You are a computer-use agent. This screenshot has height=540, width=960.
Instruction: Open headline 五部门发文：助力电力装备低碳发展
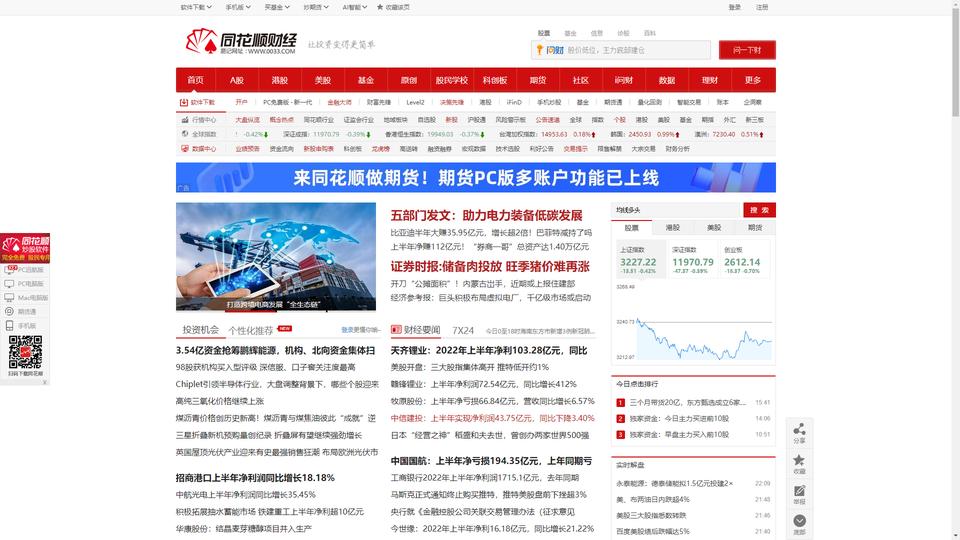click(x=487, y=216)
